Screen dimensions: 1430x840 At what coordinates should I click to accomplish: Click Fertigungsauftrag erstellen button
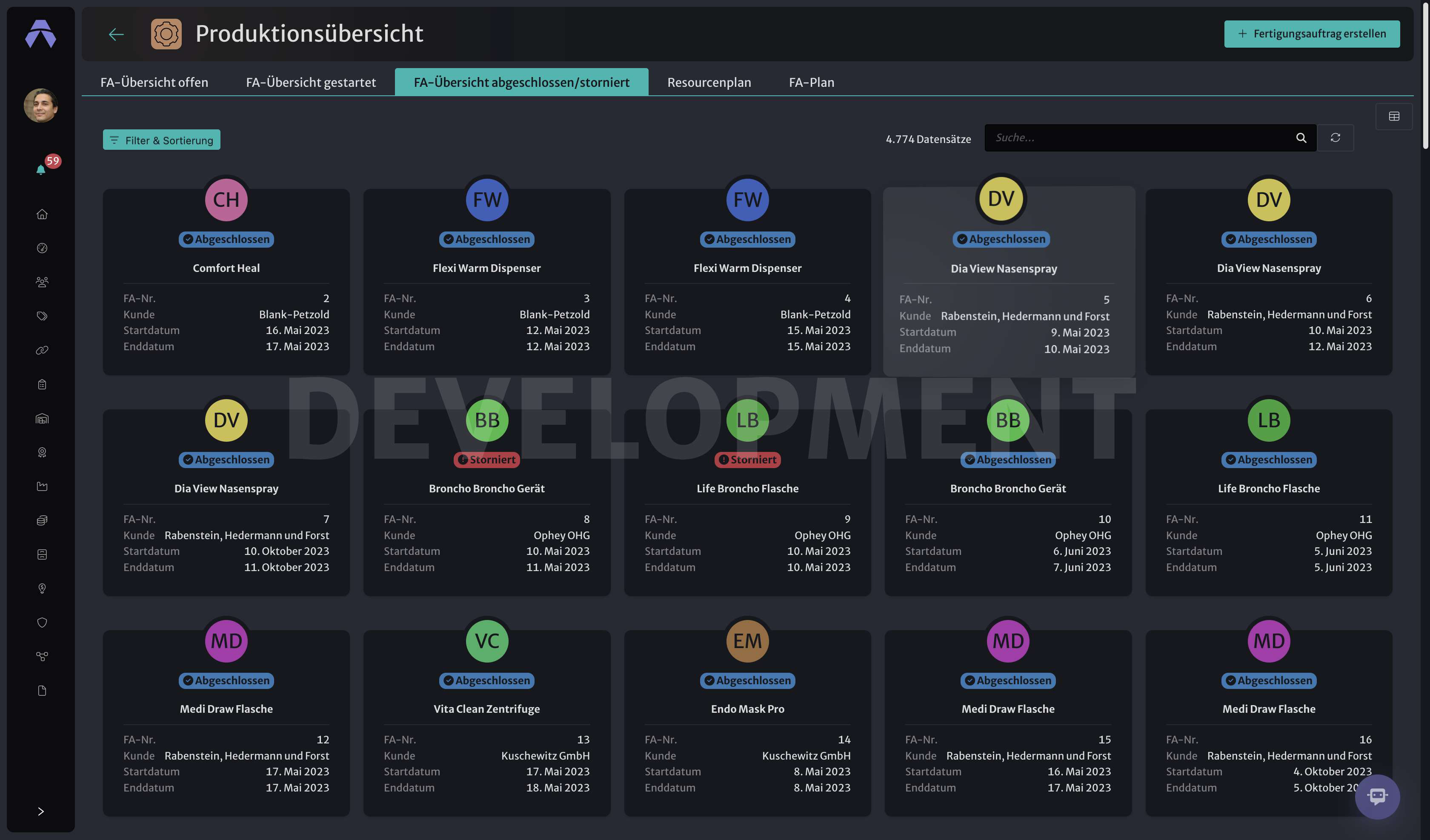pyautogui.click(x=1312, y=34)
